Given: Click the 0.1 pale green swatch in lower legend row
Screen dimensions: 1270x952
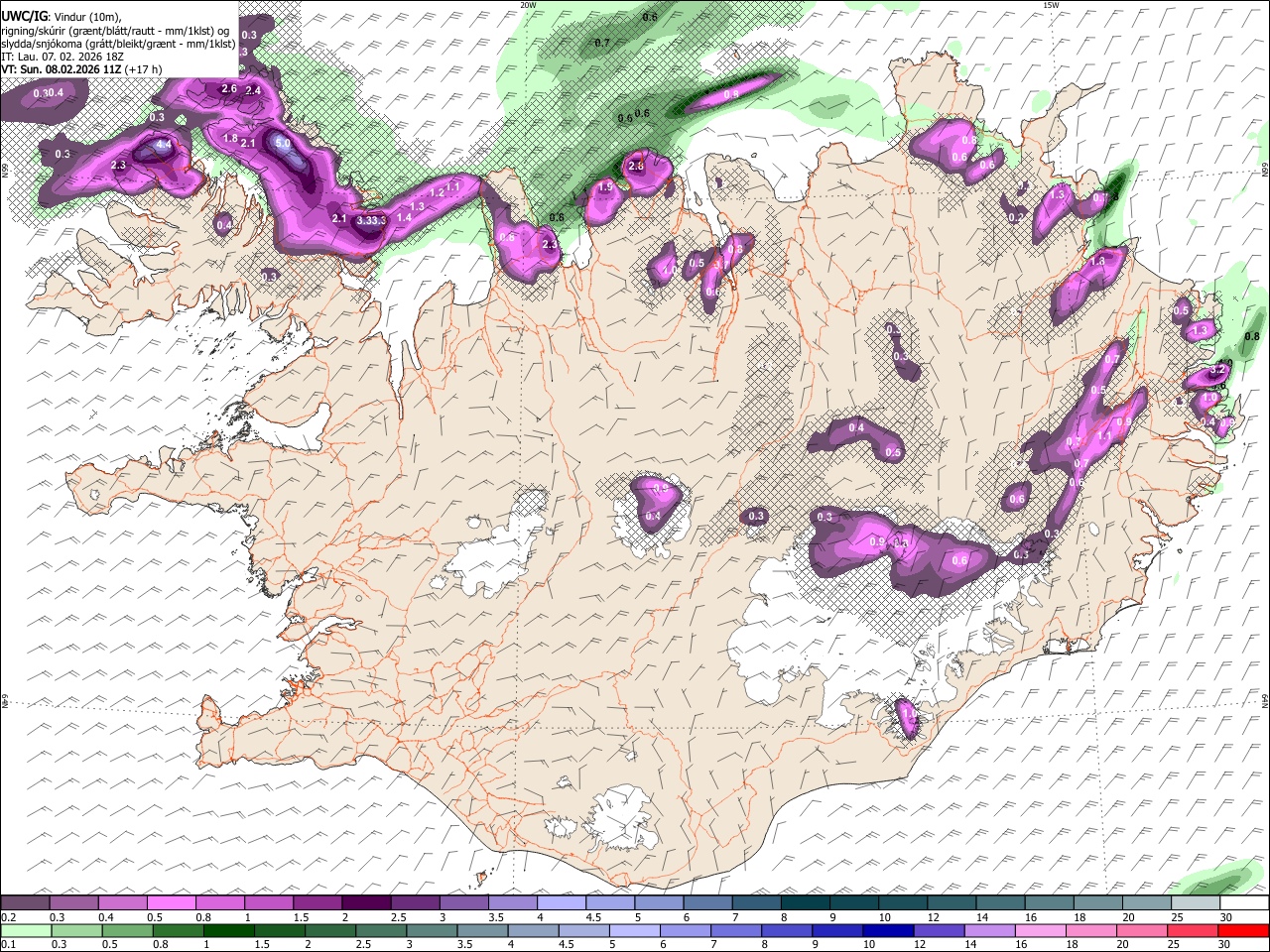Looking at the screenshot, I should (27, 930).
